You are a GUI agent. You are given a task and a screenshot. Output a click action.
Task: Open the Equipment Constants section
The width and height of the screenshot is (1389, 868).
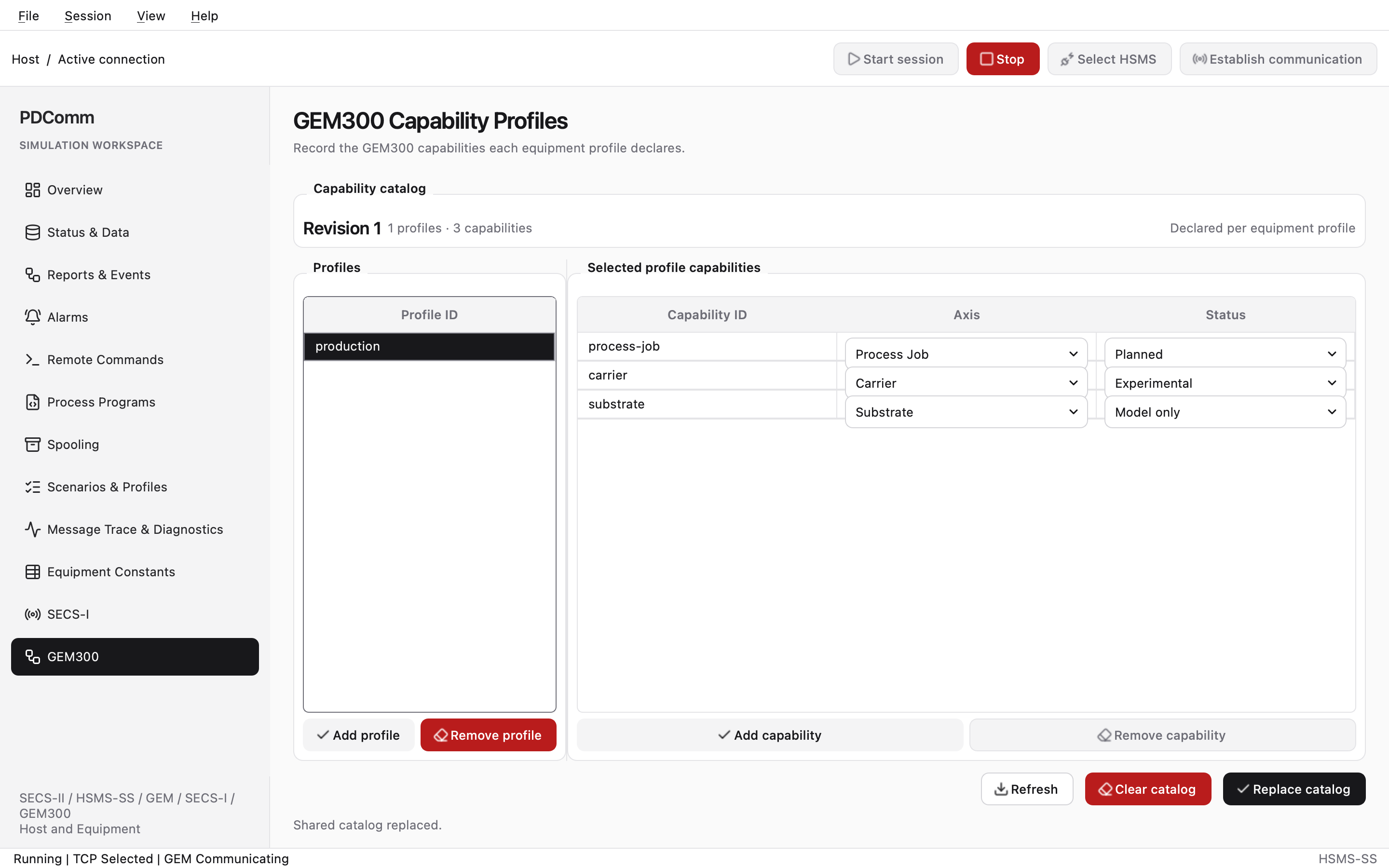click(135, 572)
